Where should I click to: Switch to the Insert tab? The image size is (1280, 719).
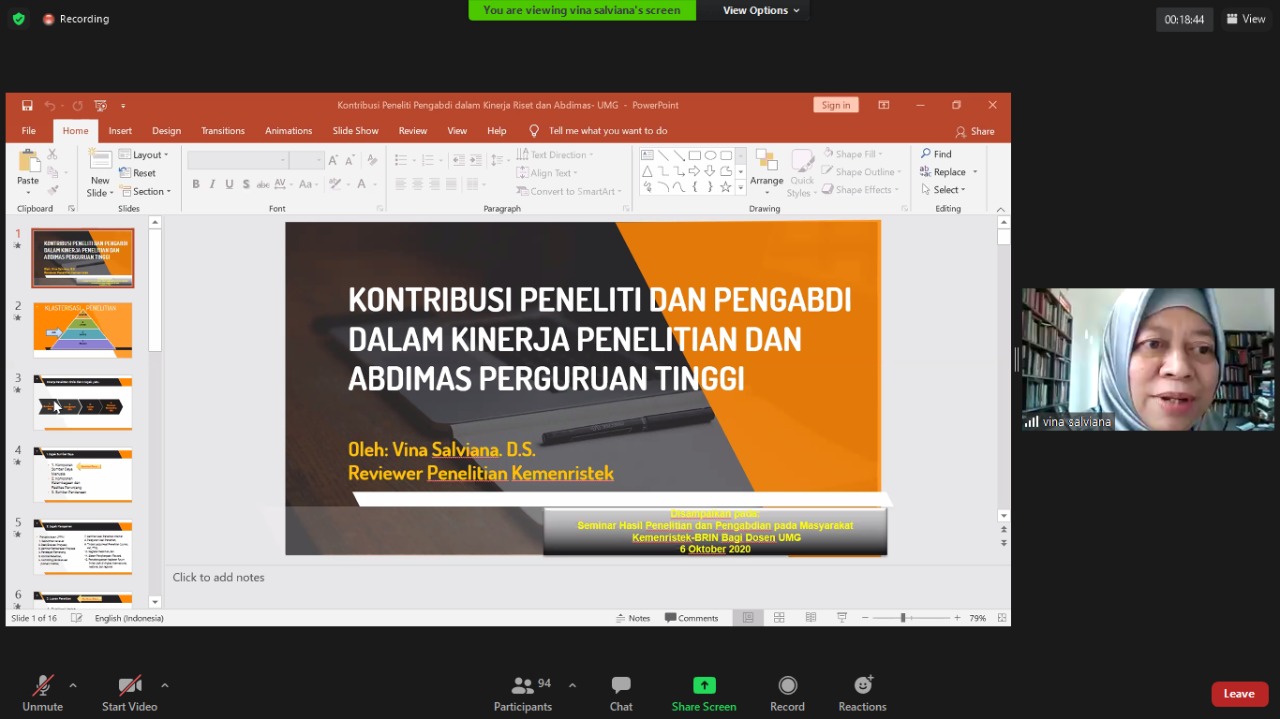(120, 131)
